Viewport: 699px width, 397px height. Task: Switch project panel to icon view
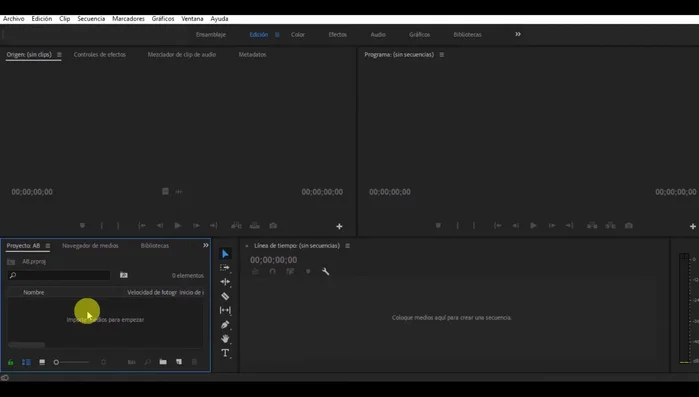[42, 362]
